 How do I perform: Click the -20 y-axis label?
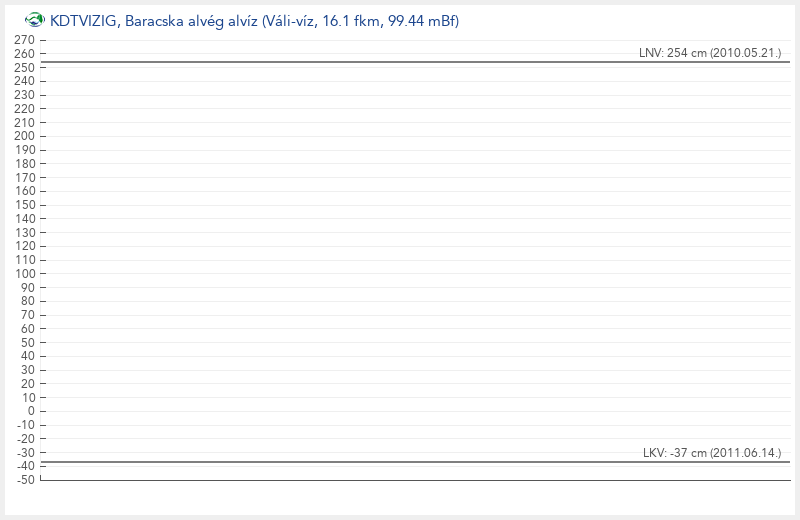coord(26,438)
